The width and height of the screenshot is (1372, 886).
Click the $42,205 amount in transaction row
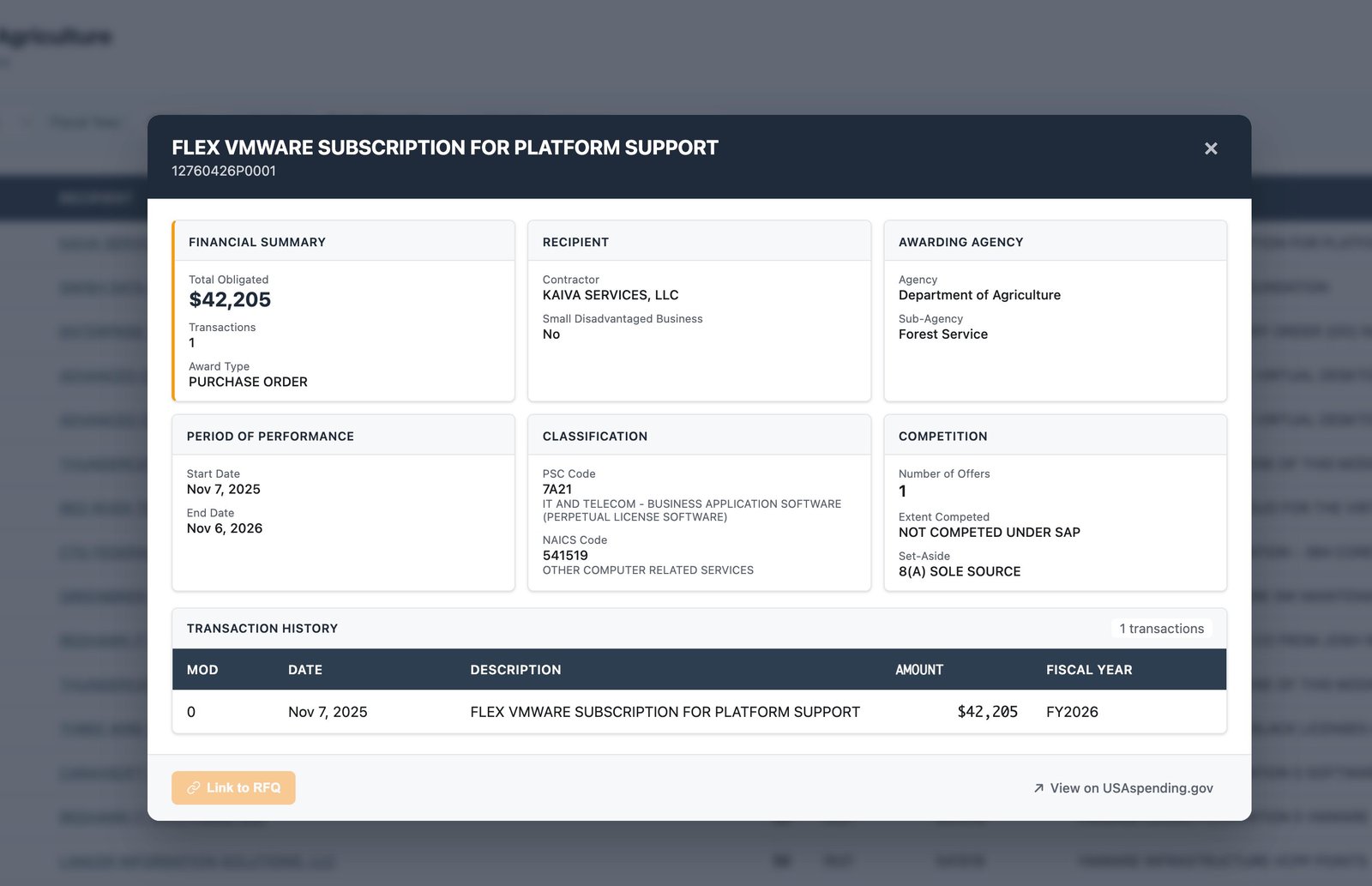point(987,712)
